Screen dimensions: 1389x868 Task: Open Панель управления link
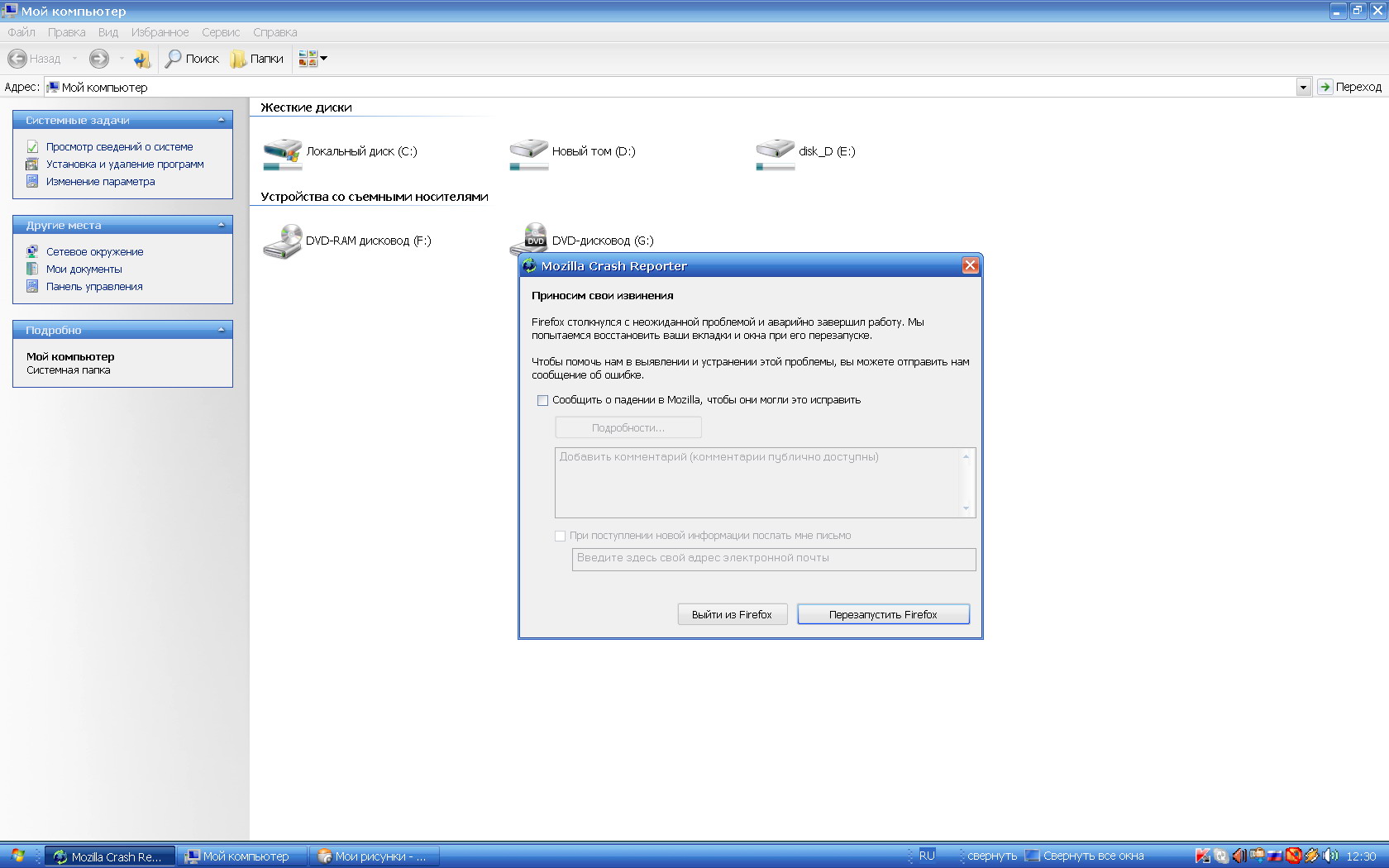pos(94,287)
